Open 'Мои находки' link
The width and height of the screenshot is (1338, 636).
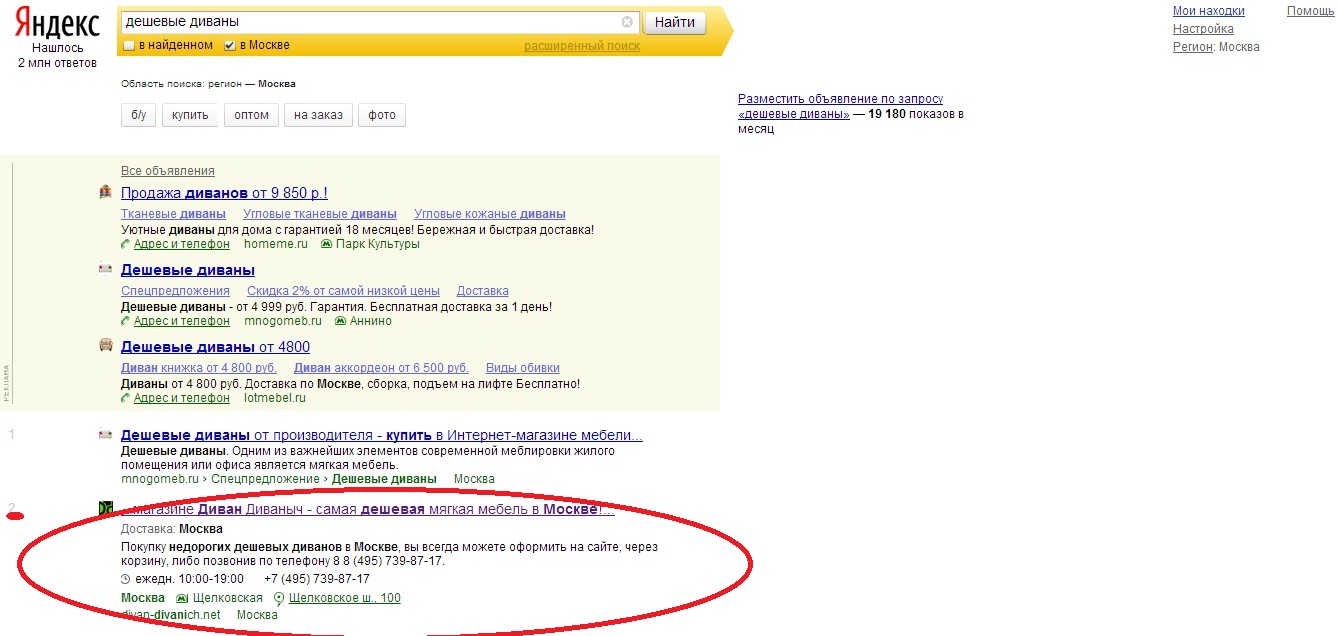pyautogui.click(x=1209, y=11)
